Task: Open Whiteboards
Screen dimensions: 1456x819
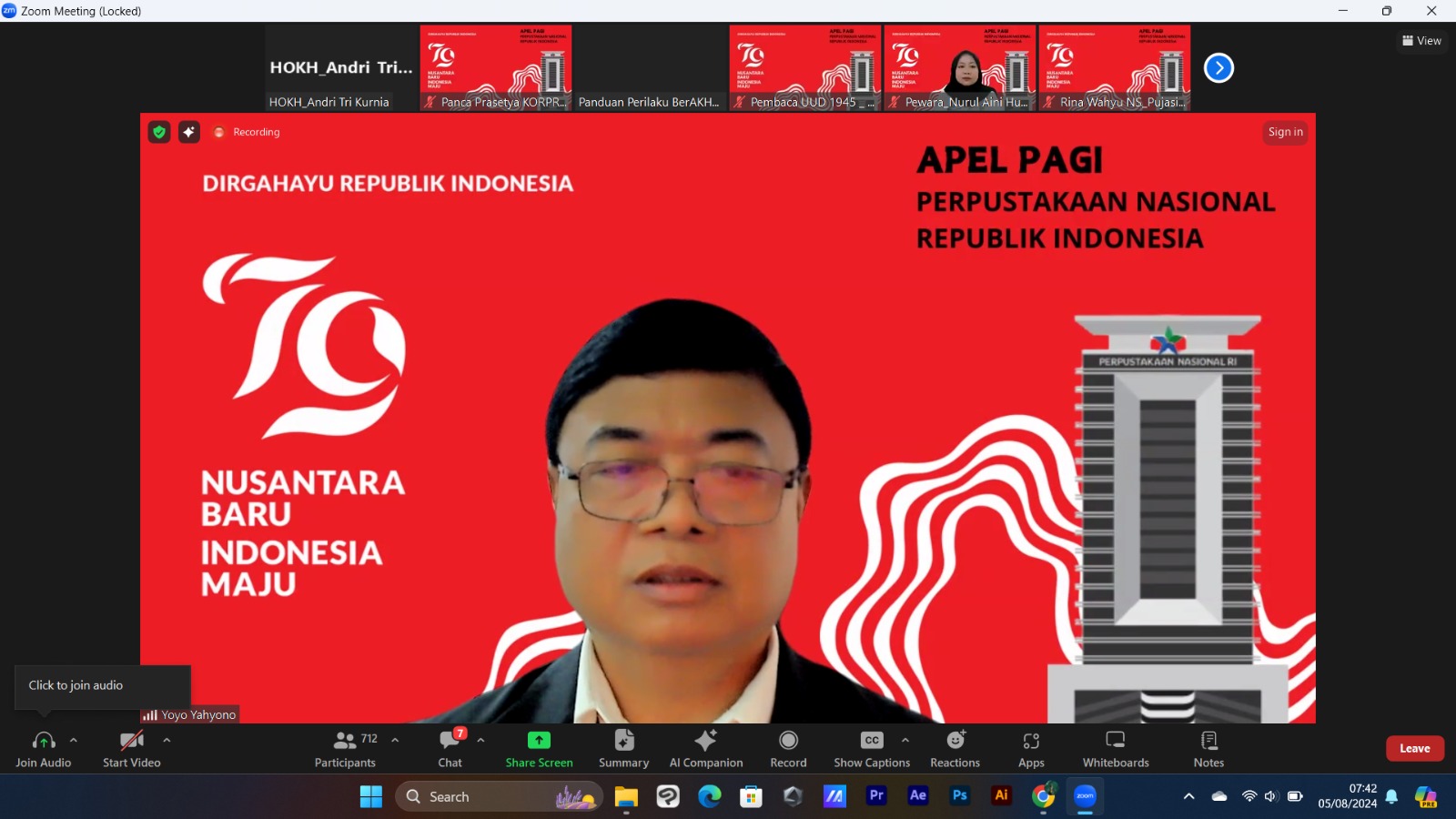Action: (1116, 749)
